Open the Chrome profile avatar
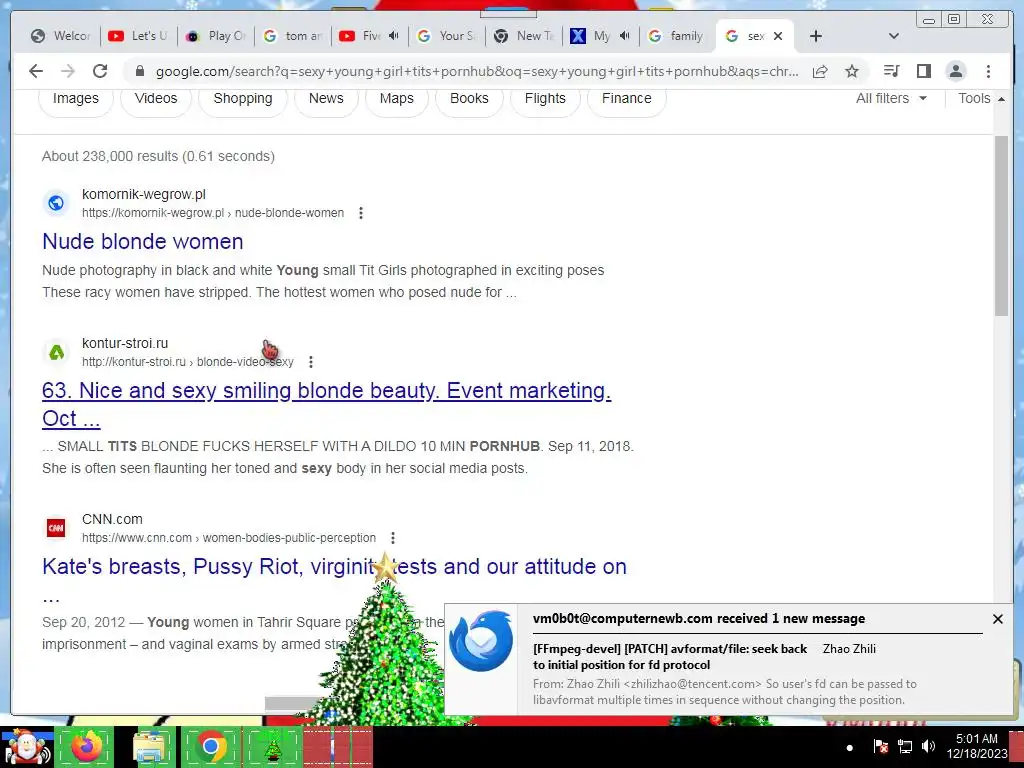This screenshot has width=1024, height=768. coord(955,71)
